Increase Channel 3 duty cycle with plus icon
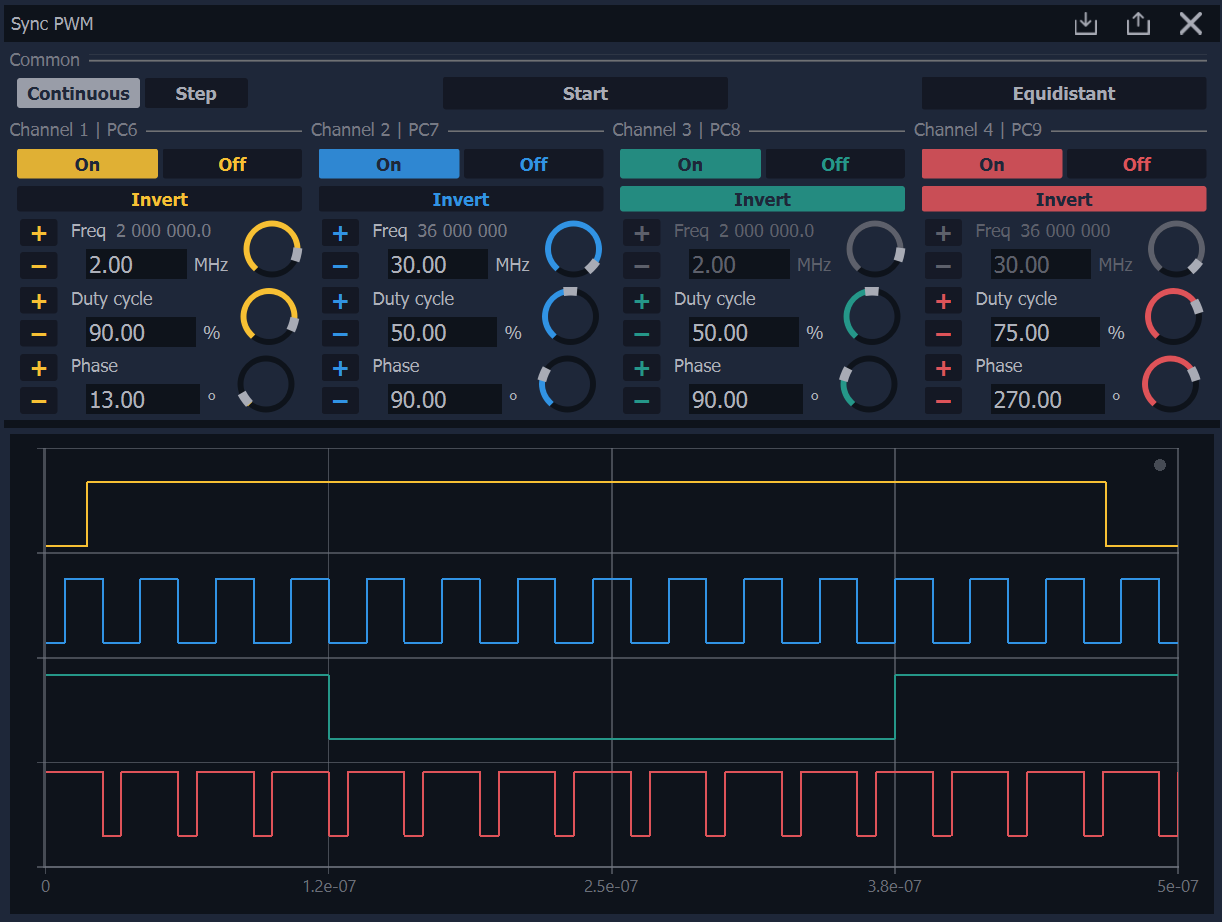1222x922 pixels. tap(641, 301)
